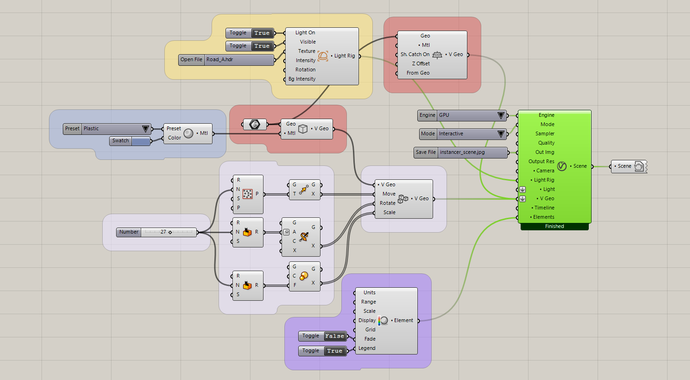Click the flatten icon on renderer V Geo input

pyautogui.click(x=522, y=199)
